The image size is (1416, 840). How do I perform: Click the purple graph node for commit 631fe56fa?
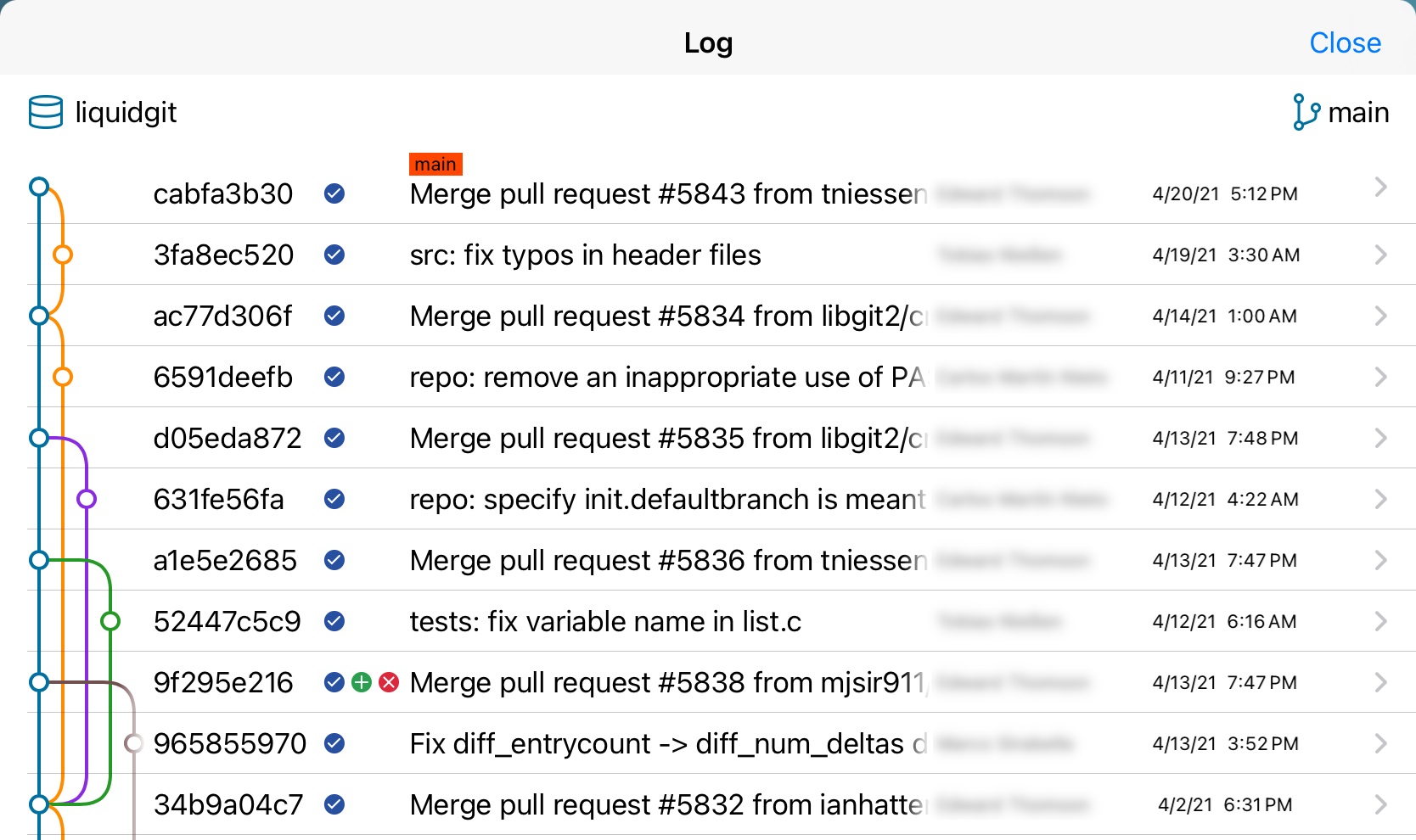click(x=86, y=499)
